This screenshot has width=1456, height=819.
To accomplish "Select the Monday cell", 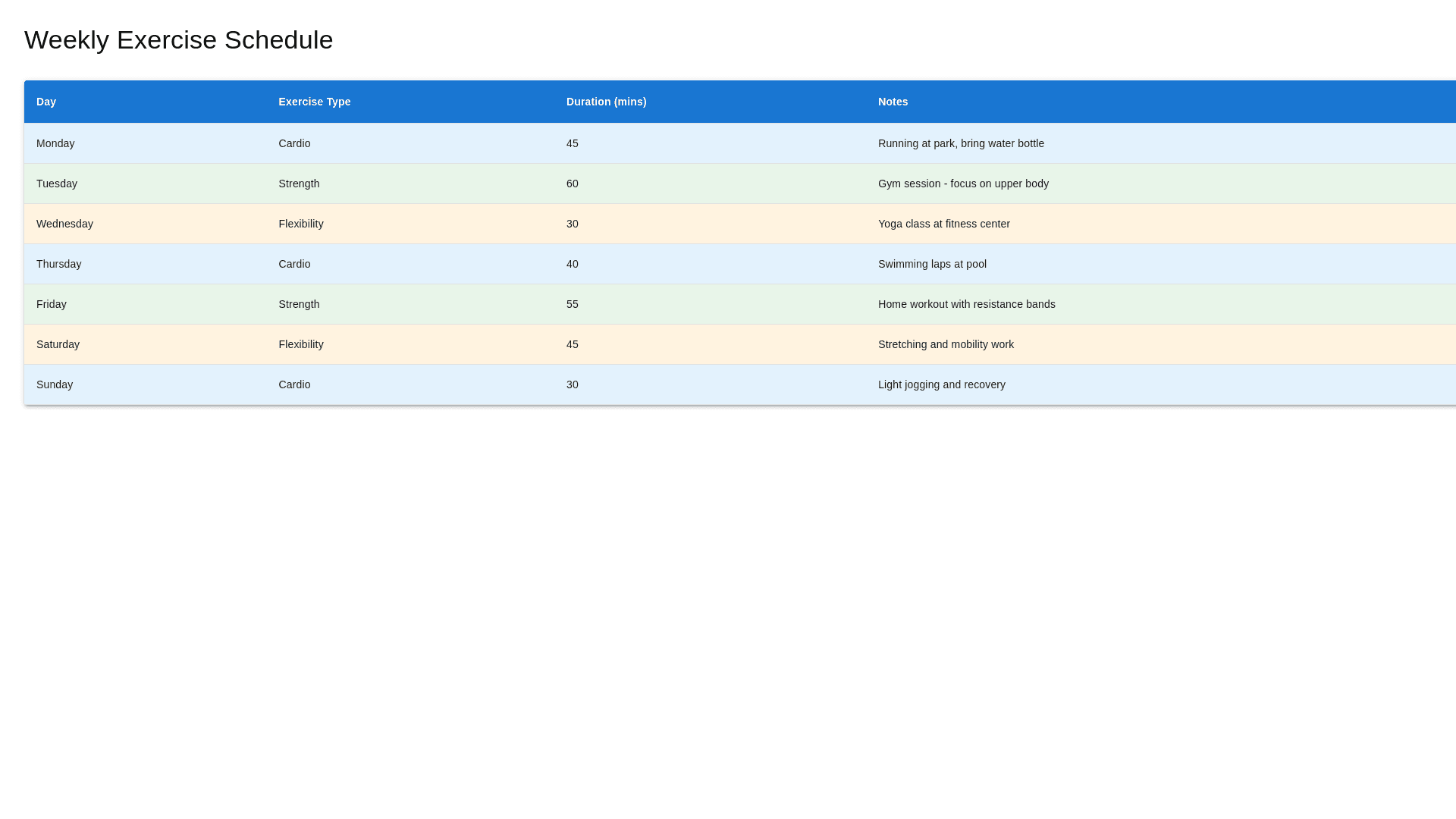I will pos(55,143).
